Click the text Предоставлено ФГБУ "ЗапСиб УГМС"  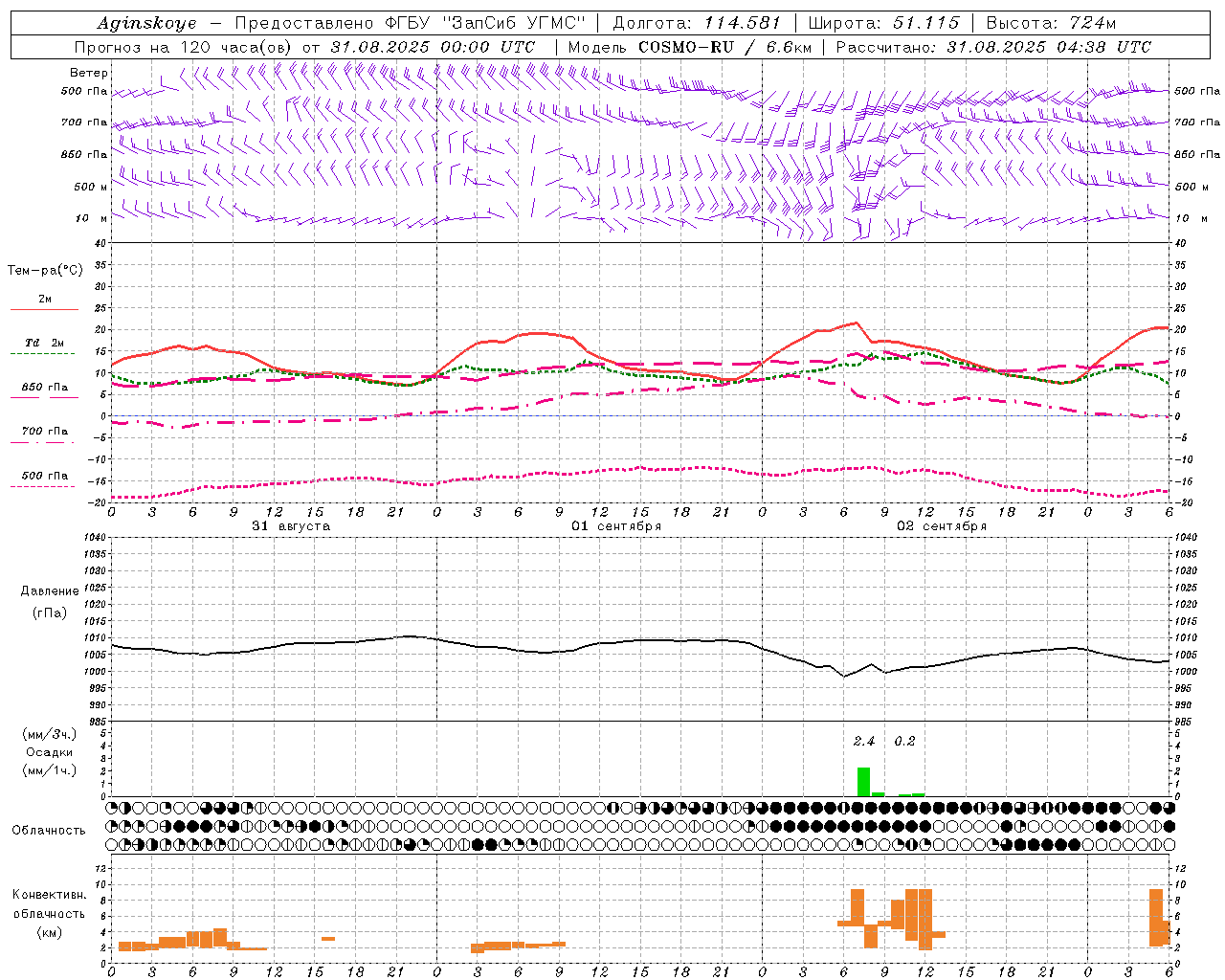pyautogui.click(x=409, y=23)
